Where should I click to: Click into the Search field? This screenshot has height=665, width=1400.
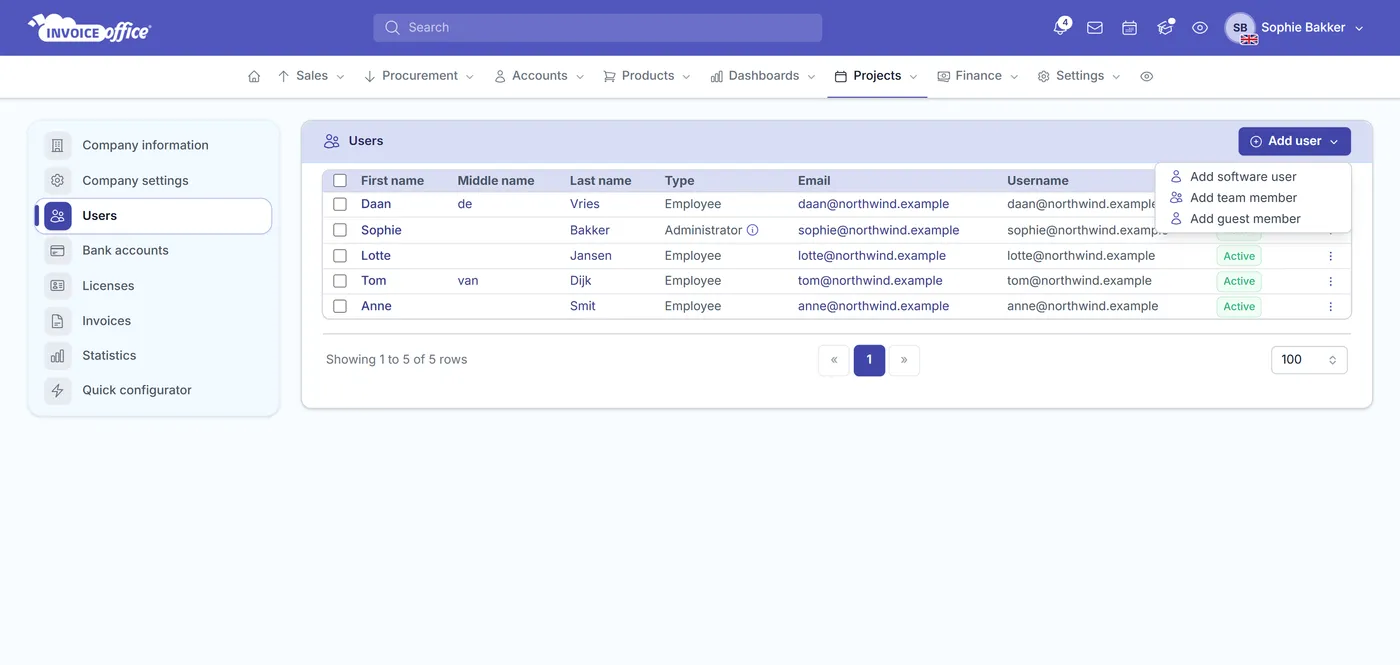tap(598, 28)
